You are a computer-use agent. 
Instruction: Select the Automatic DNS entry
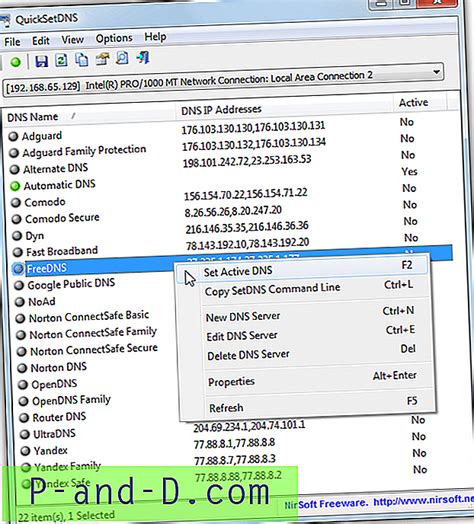pyautogui.click(x=60, y=184)
